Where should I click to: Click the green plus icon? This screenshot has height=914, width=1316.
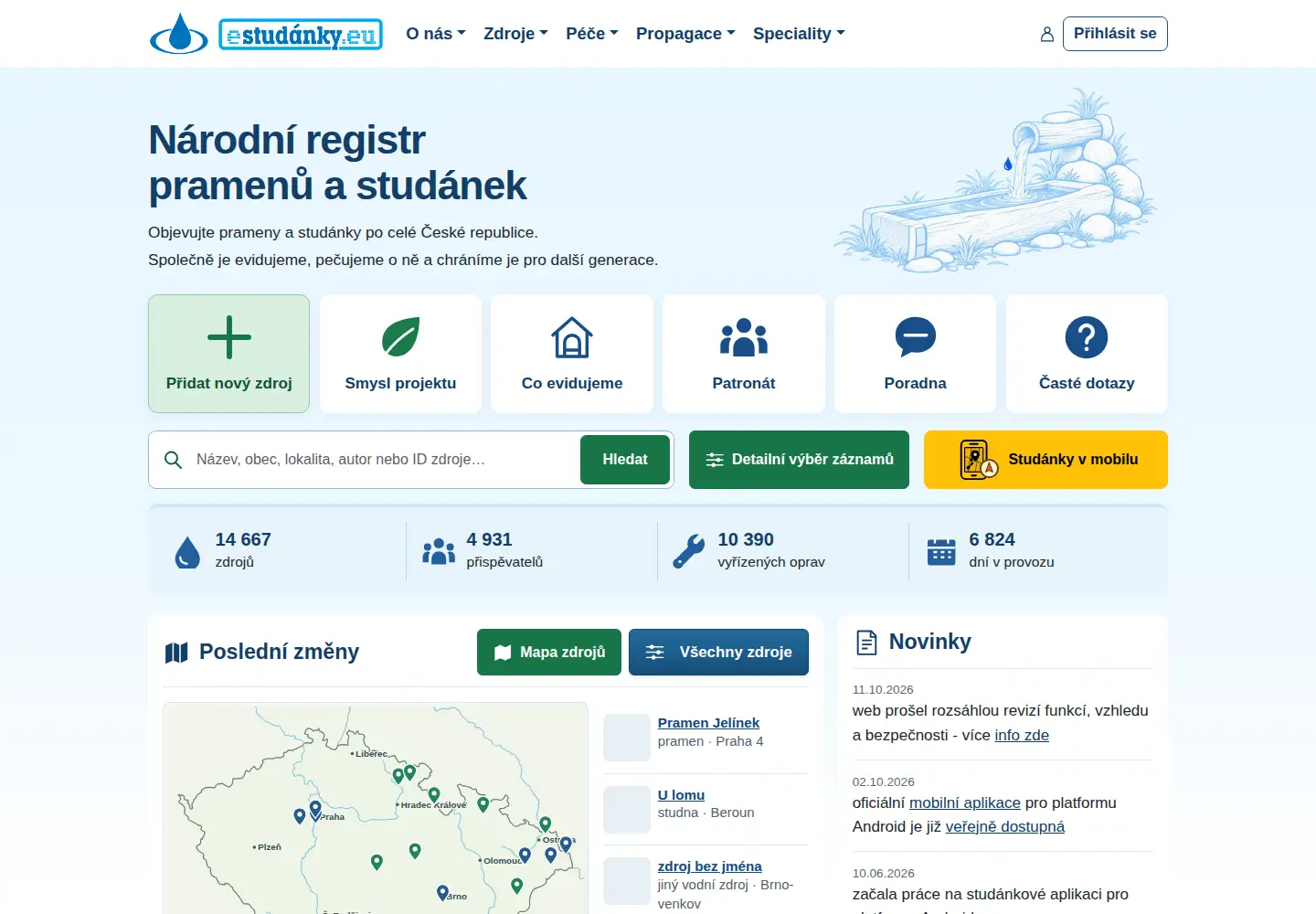tap(229, 337)
